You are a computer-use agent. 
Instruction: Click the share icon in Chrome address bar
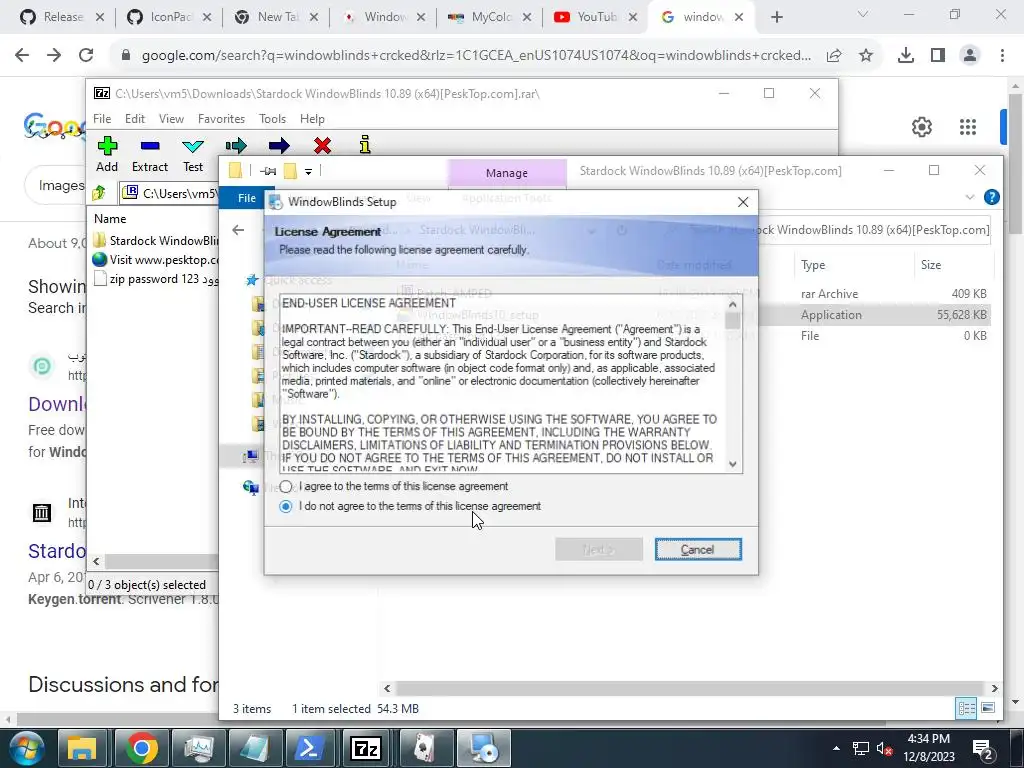(834, 56)
